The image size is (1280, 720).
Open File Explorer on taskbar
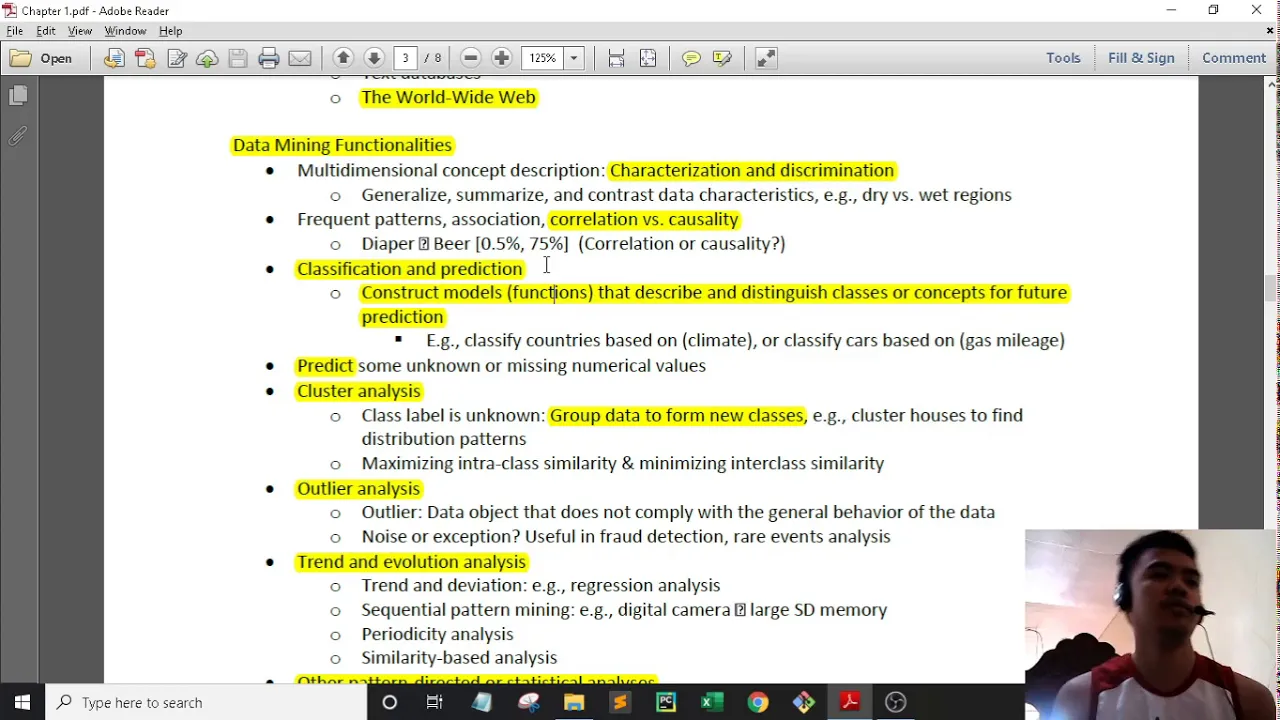click(574, 702)
